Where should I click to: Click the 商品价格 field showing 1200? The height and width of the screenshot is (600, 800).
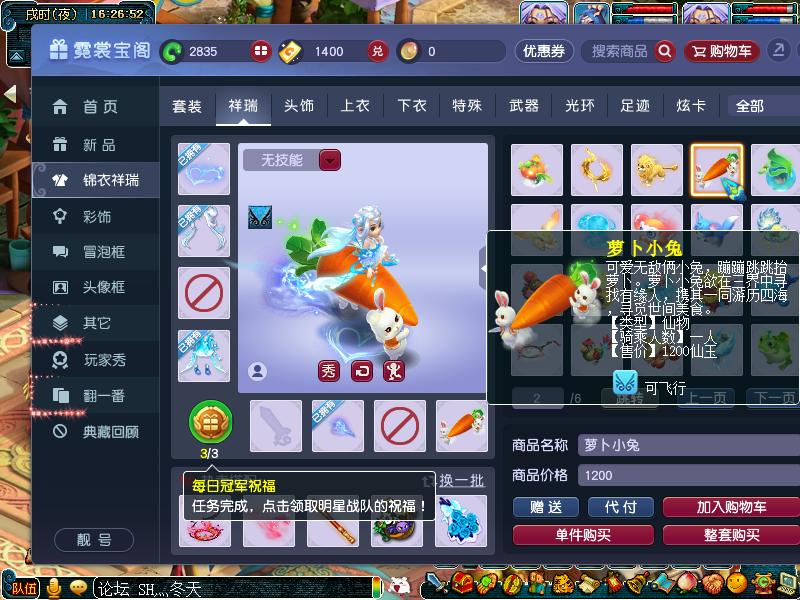689,476
